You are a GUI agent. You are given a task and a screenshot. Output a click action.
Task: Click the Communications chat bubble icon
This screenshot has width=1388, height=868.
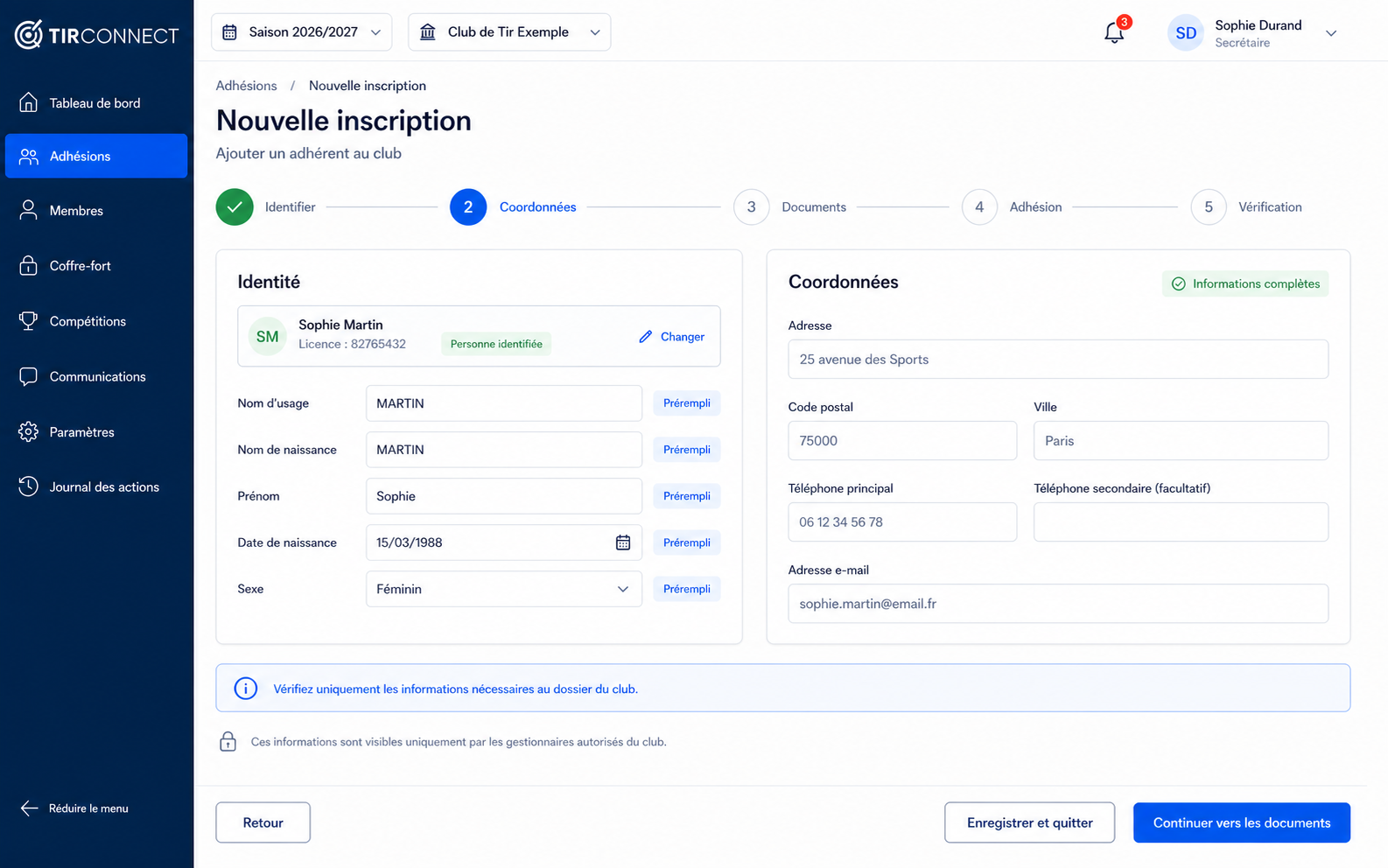tap(29, 376)
